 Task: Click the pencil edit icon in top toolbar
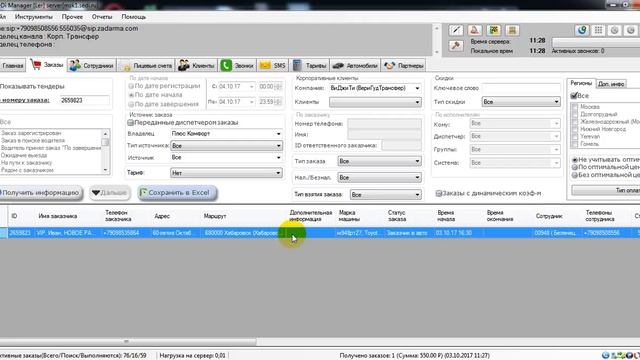(x=456, y=30)
